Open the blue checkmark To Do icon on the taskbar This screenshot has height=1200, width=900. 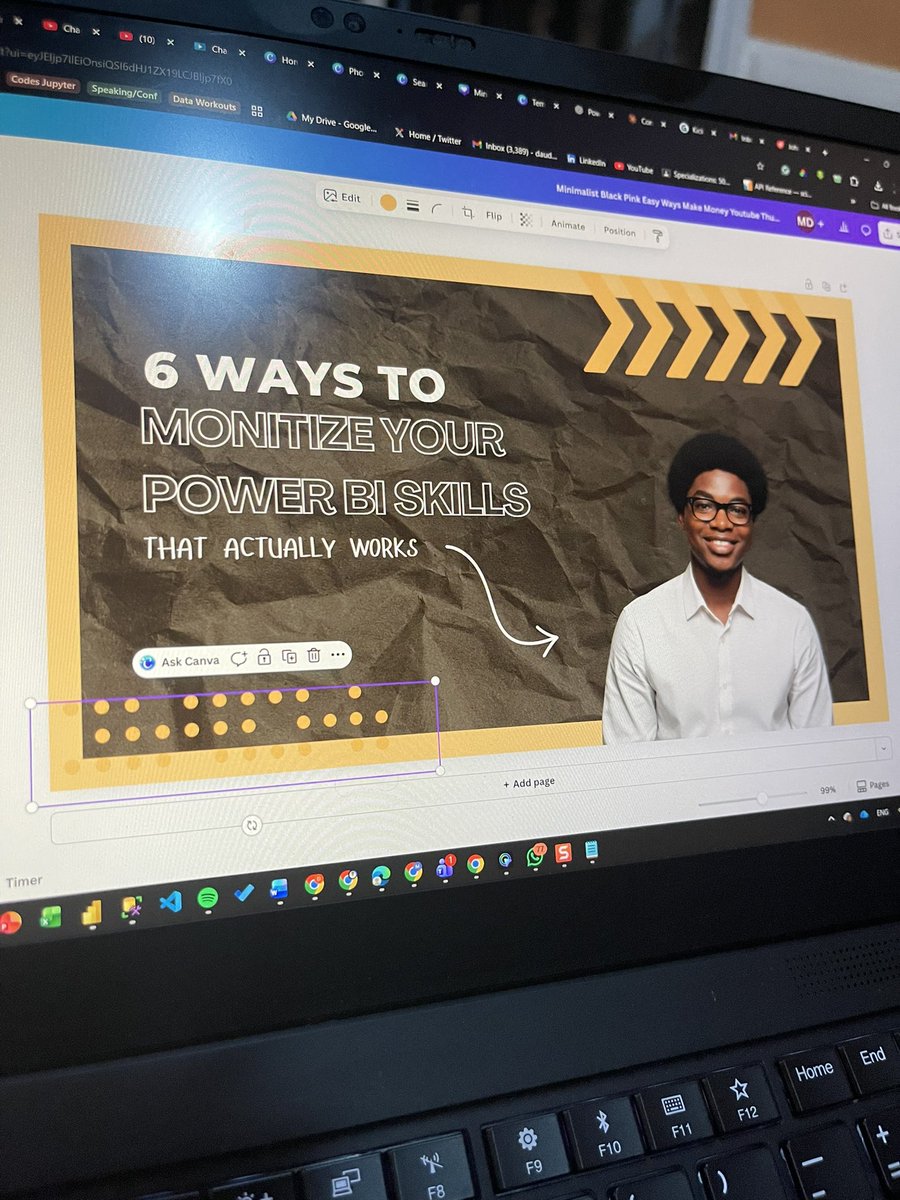tap(244, 892)
